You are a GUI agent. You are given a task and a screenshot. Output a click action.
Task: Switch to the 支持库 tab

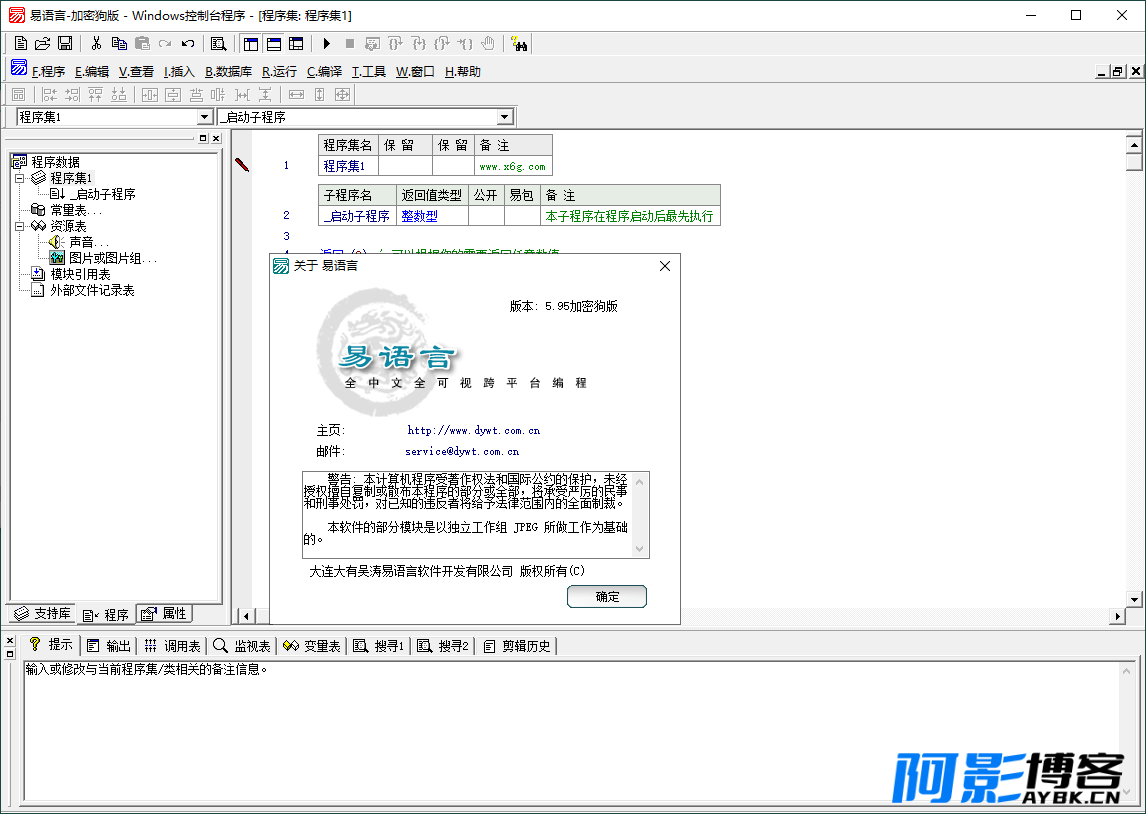[x=43, y=614]
